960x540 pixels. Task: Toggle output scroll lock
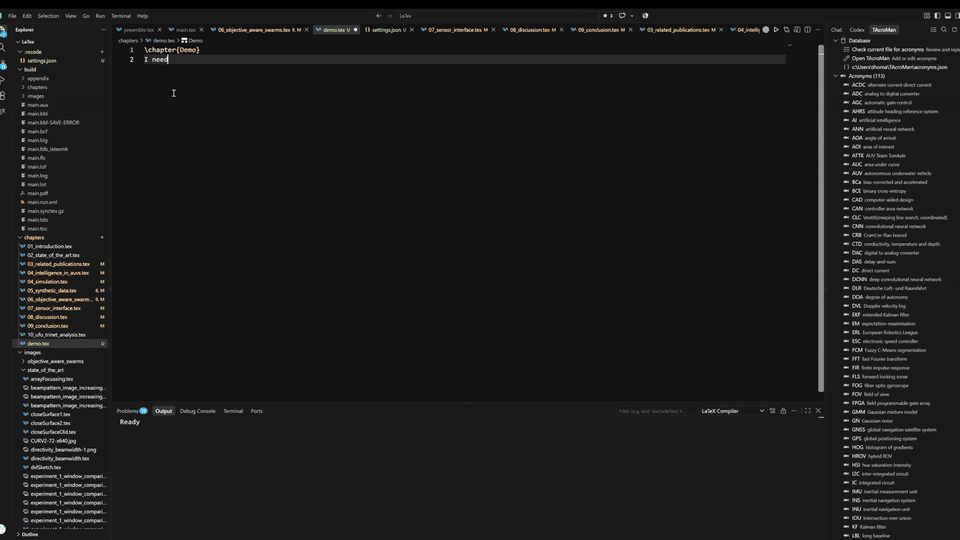[x=783, y=411]
